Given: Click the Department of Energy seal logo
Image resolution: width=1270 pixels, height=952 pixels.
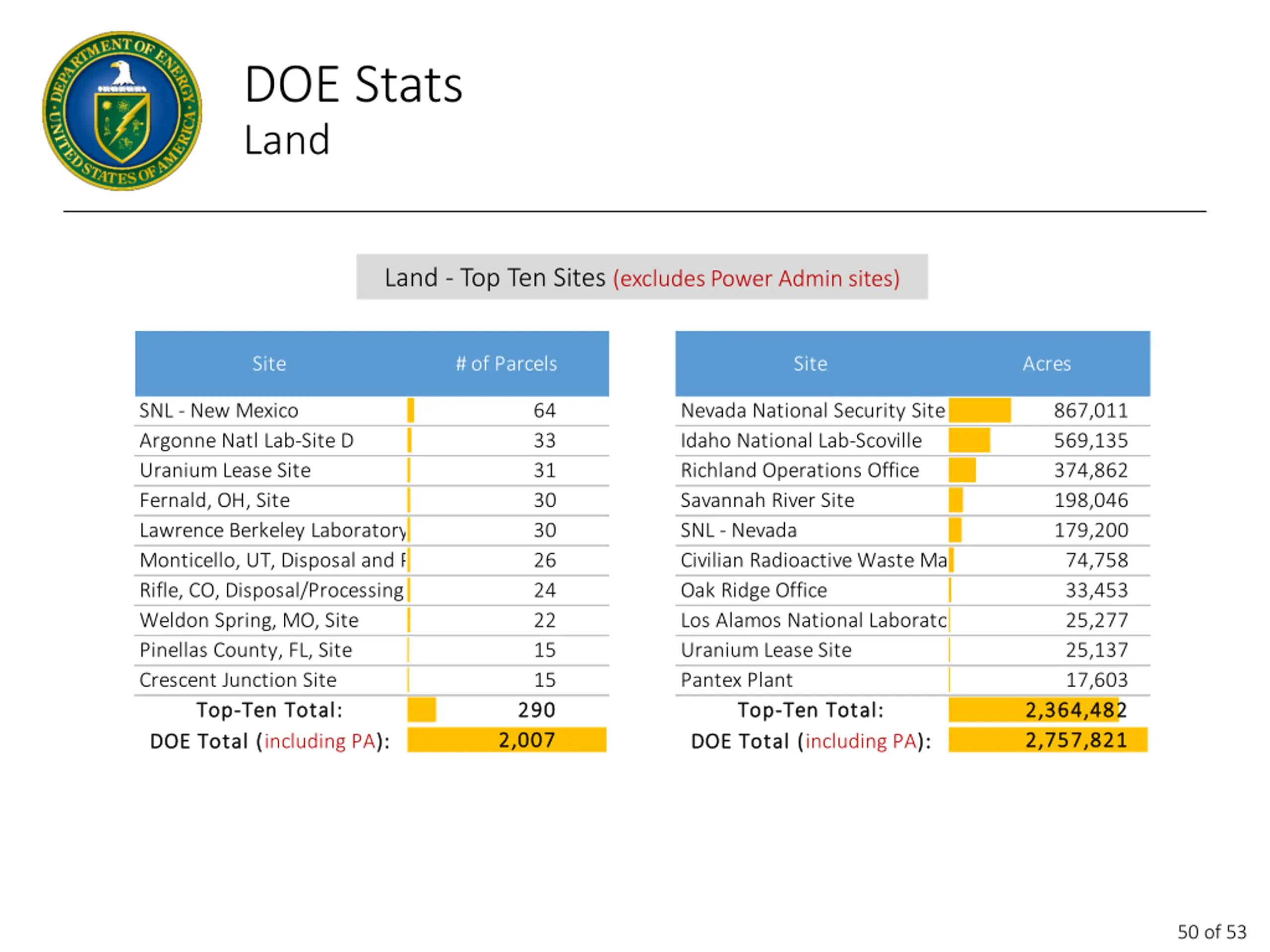Looking at the screenshot, I should tap(122, 111).
